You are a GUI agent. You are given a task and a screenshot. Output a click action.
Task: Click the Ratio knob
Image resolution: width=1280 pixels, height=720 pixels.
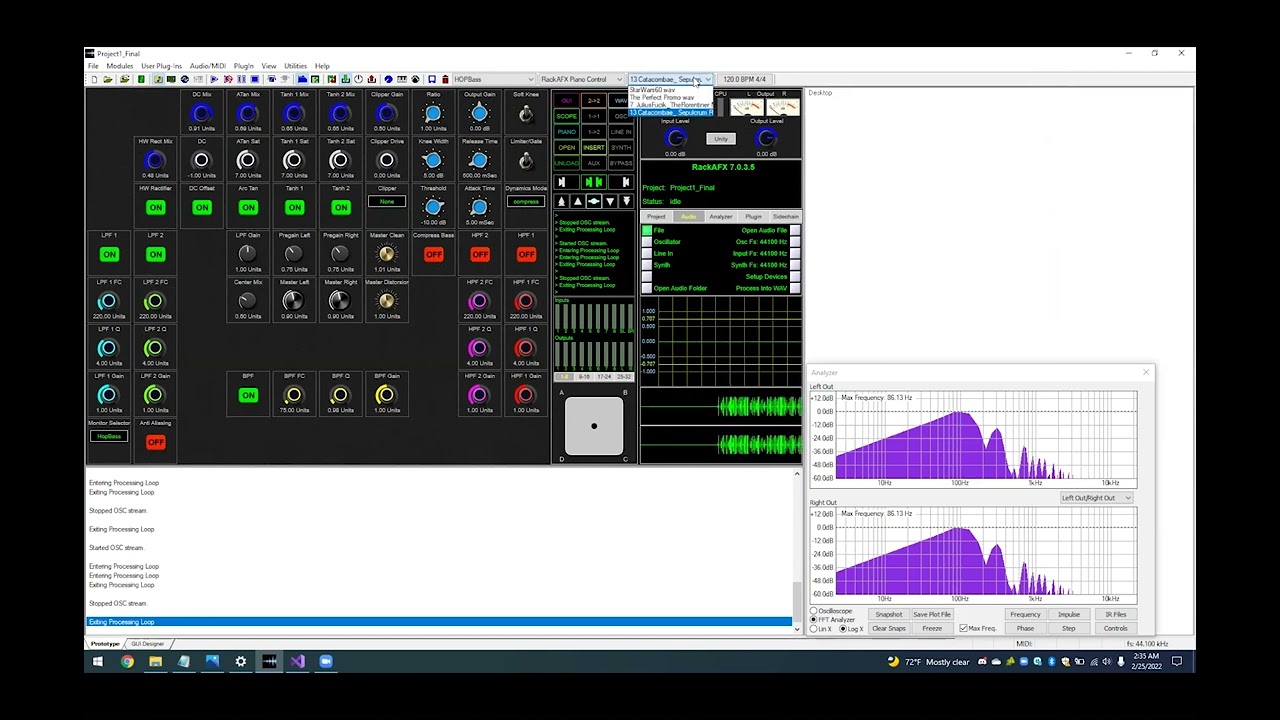[433, 114]
